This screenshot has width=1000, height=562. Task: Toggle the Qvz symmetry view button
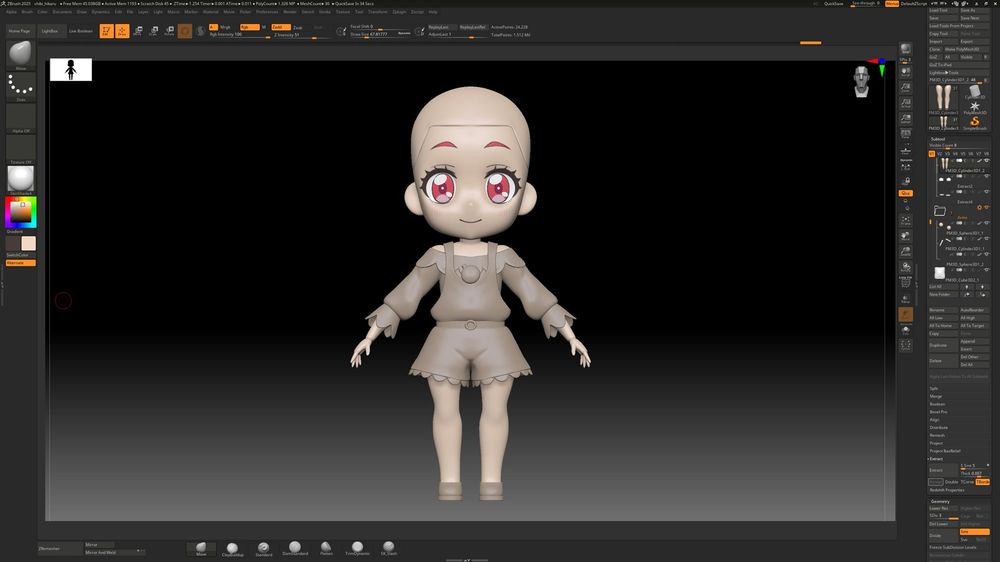coord(905,192)
